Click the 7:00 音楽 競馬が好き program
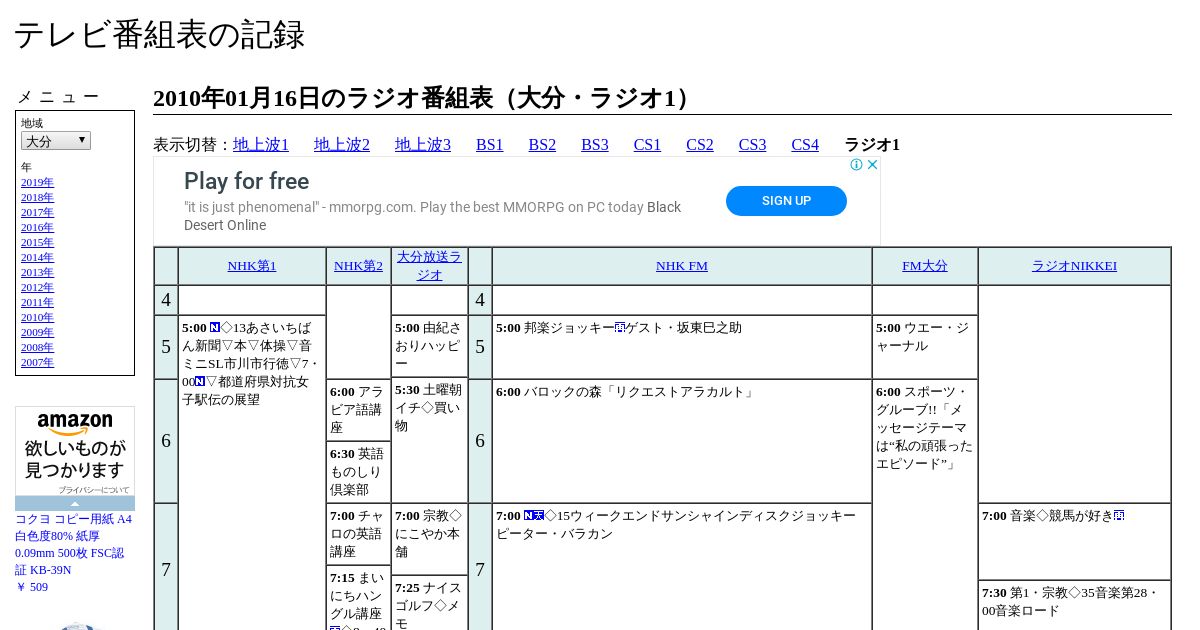This screenshot has width=1200, height=630. point(1074,541)
